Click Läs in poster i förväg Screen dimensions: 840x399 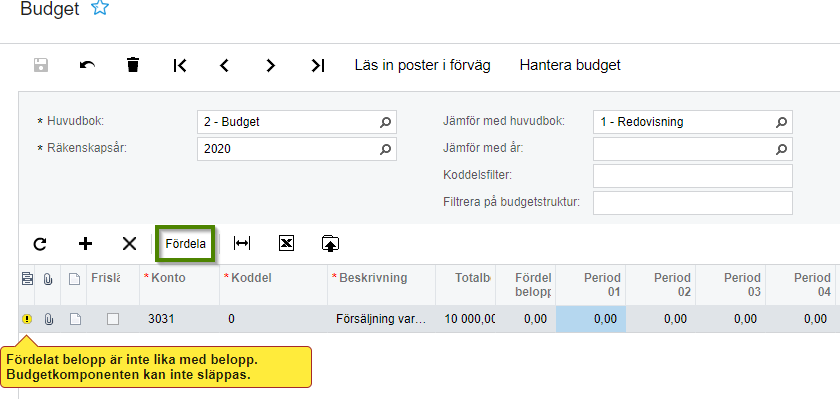[423, 65]
